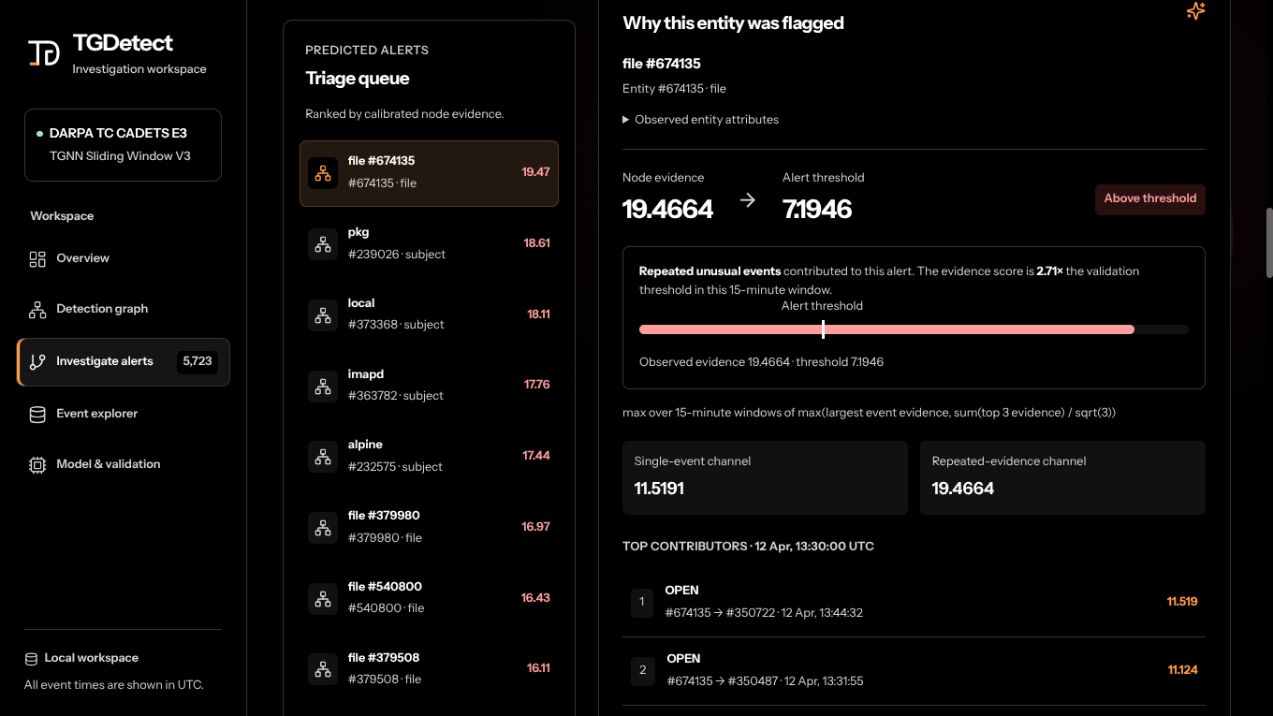
Task: Click score 18.61 for pkg
Action: pos(536,243)
